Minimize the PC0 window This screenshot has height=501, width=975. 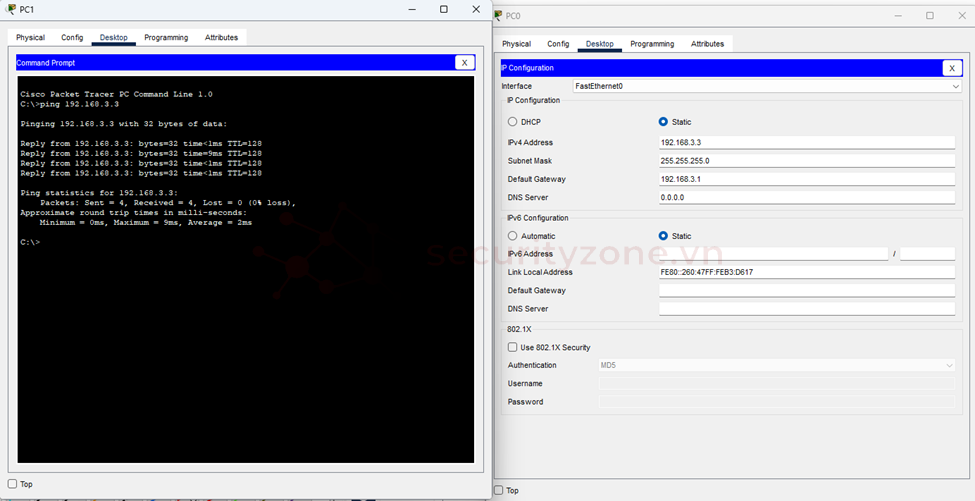(899, 16)
